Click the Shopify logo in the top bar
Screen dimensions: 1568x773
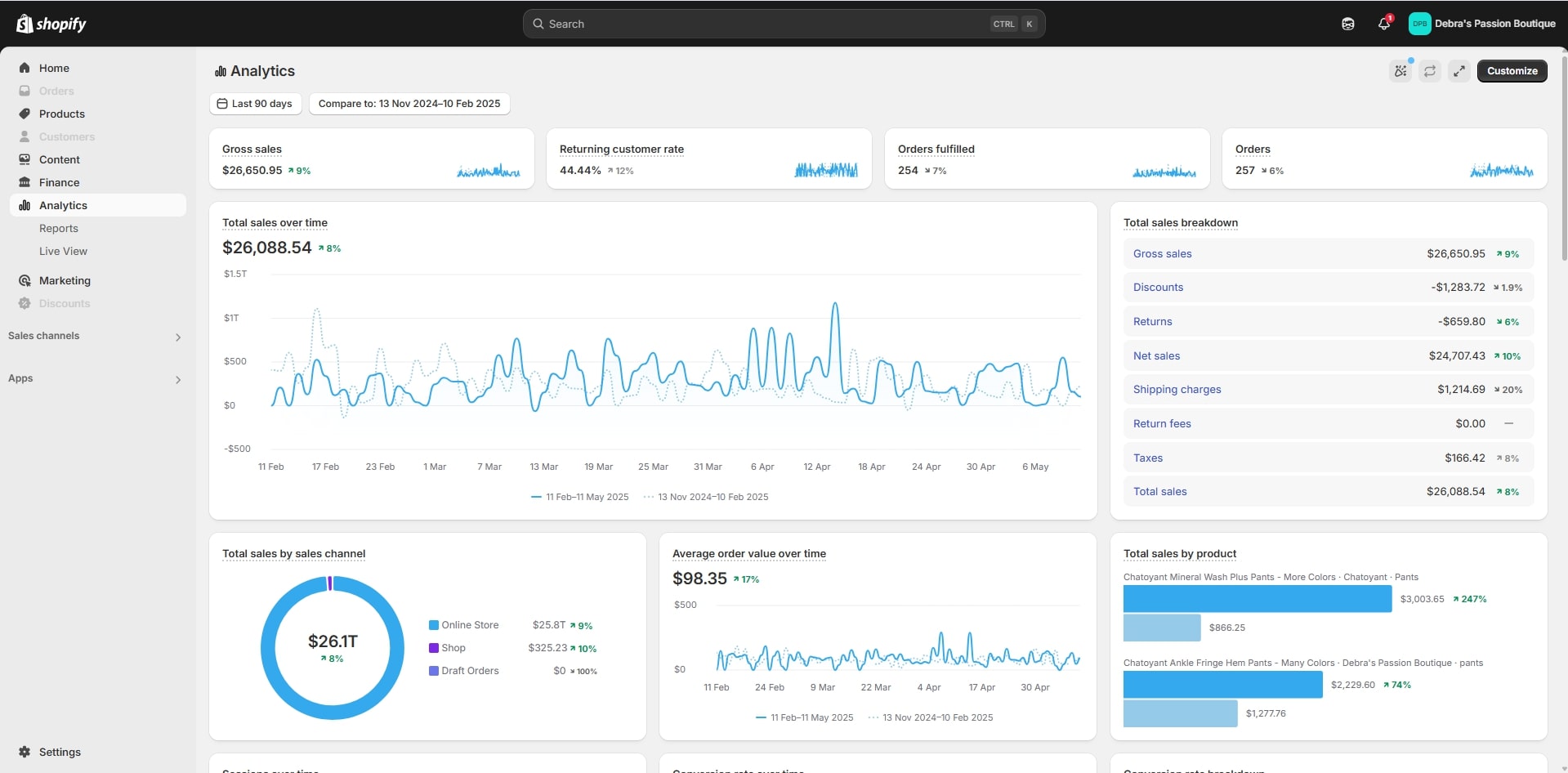point(51,24)
